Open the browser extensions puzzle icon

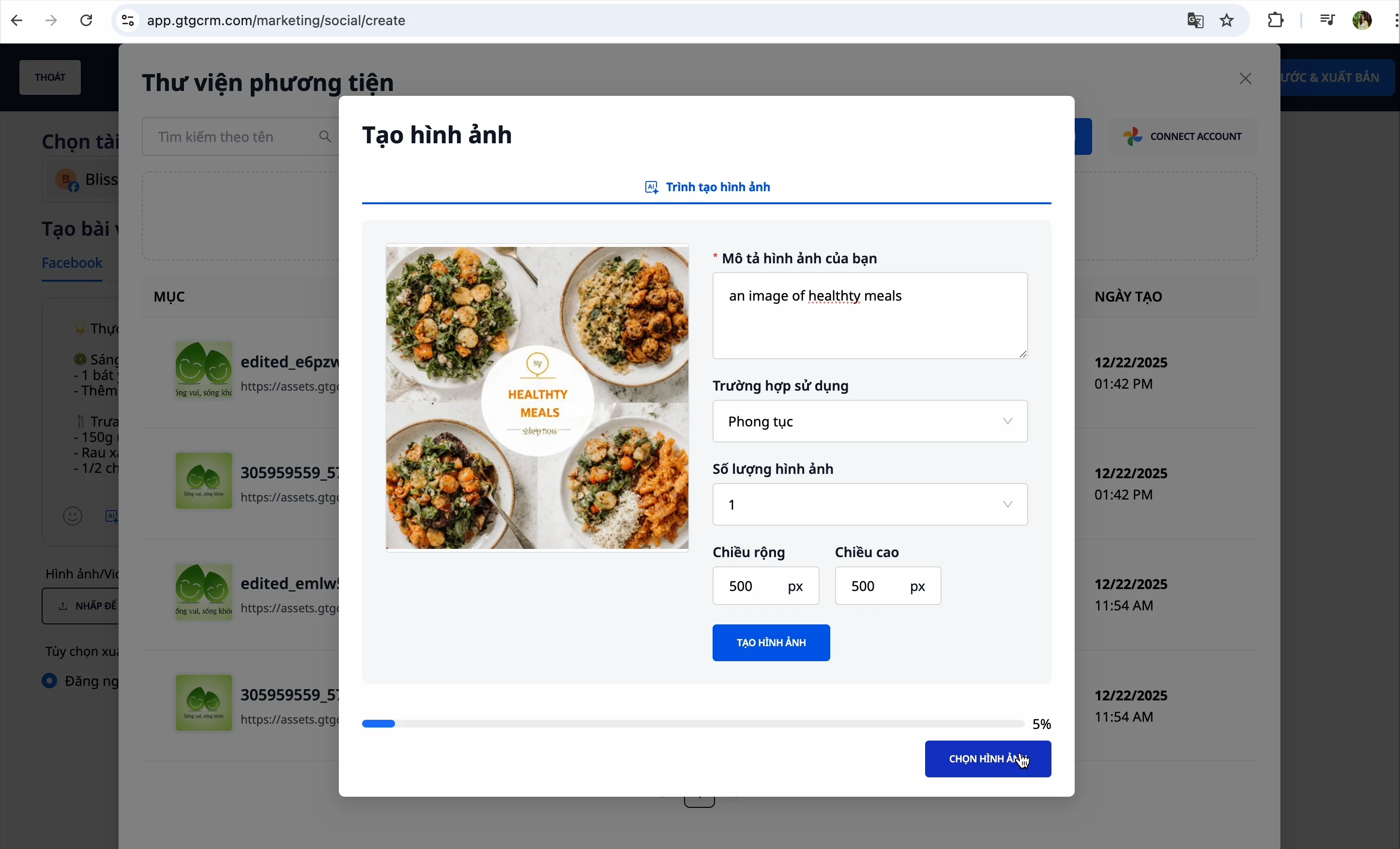pyautogui.click(x=1276, y=21)
